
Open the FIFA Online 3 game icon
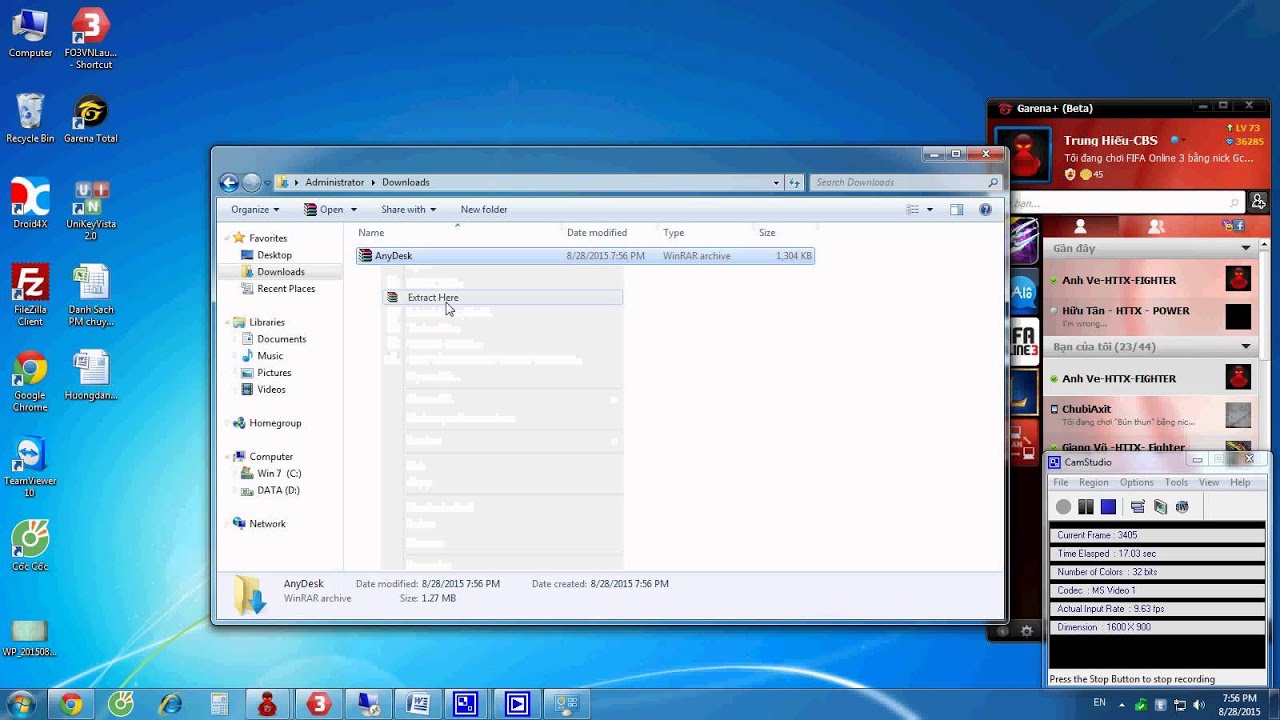click(x=1024, y=342)
